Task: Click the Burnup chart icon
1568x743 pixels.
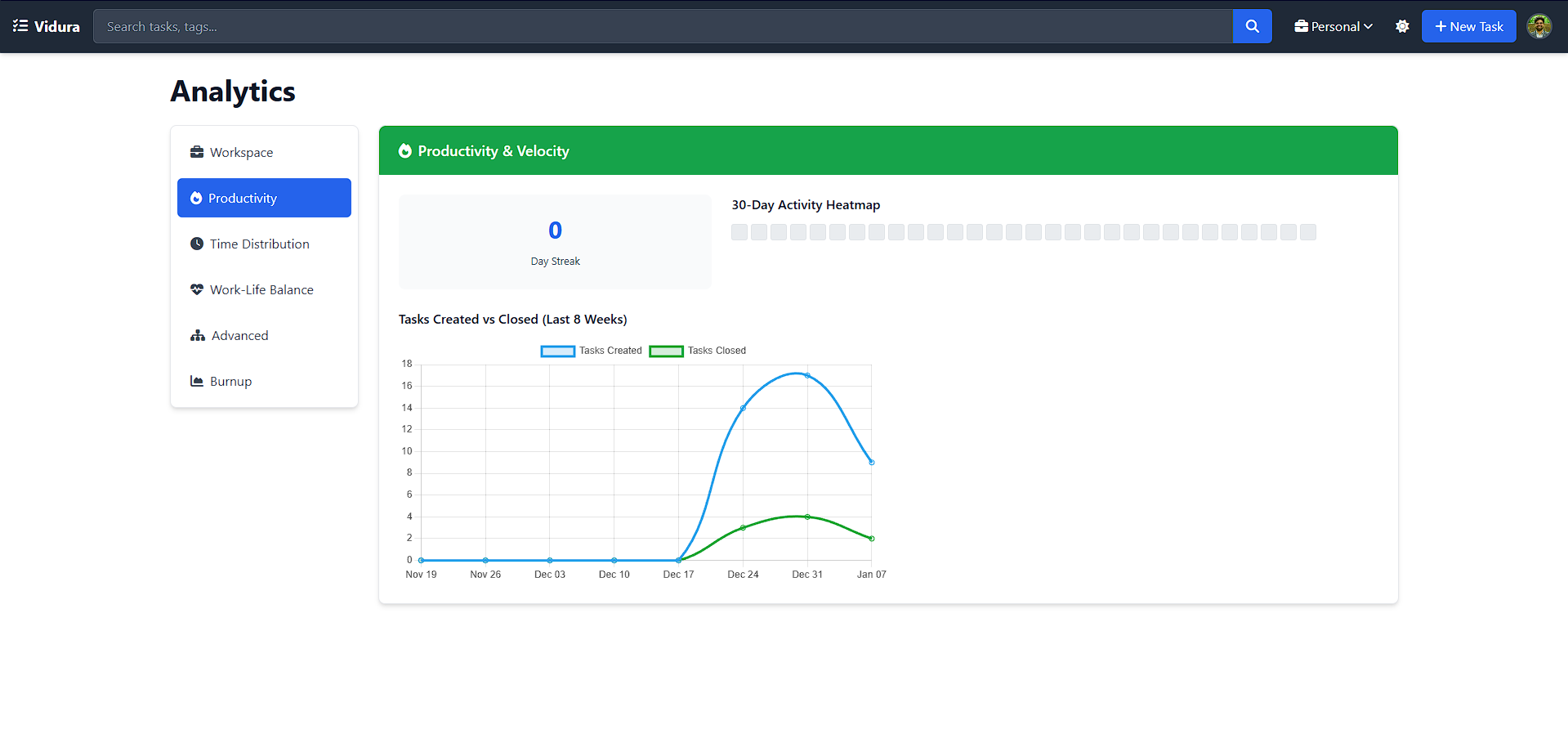Action: (x=197, y=381)
